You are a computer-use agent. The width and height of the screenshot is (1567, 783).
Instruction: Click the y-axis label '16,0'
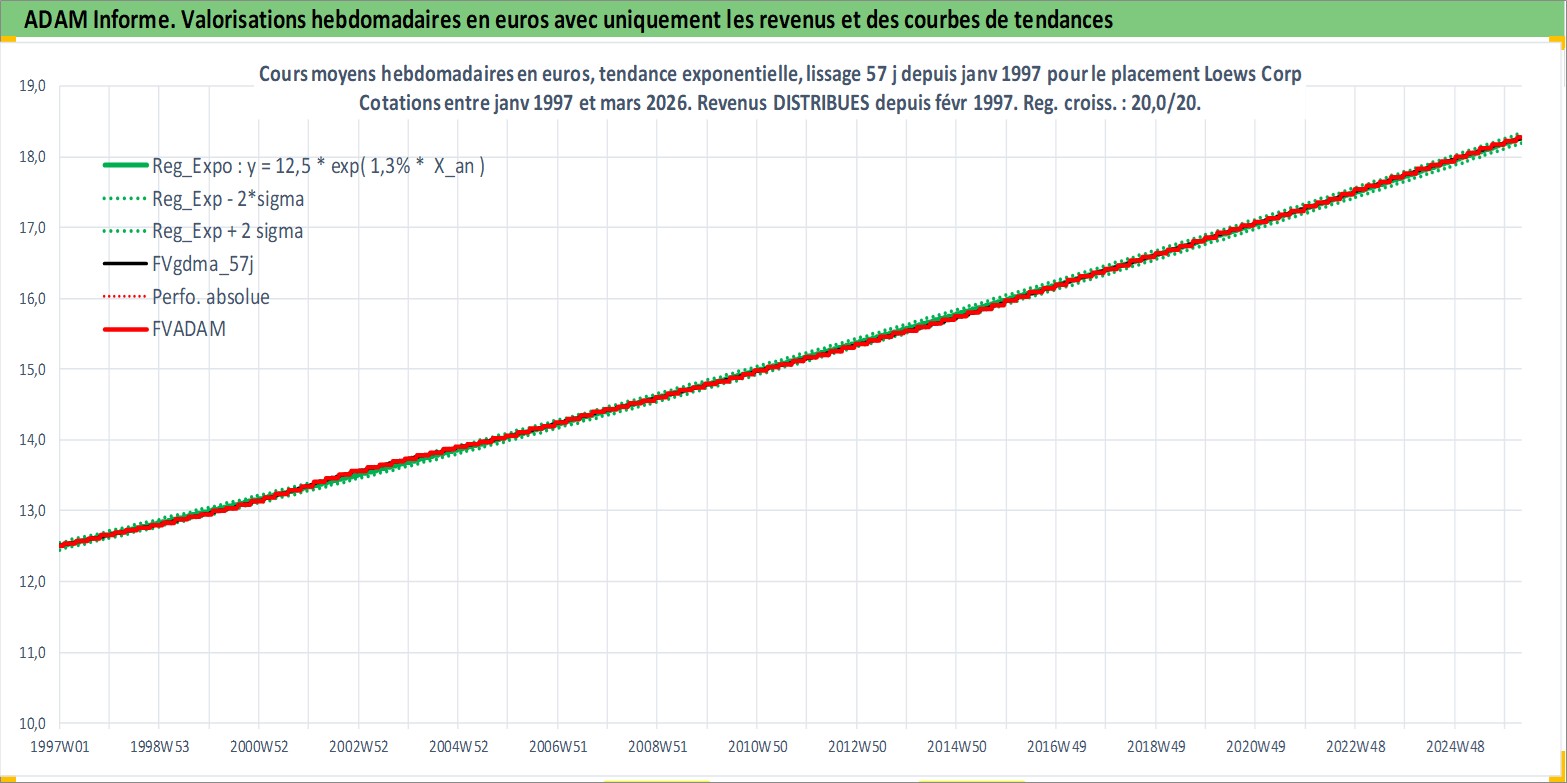point(32,298)
